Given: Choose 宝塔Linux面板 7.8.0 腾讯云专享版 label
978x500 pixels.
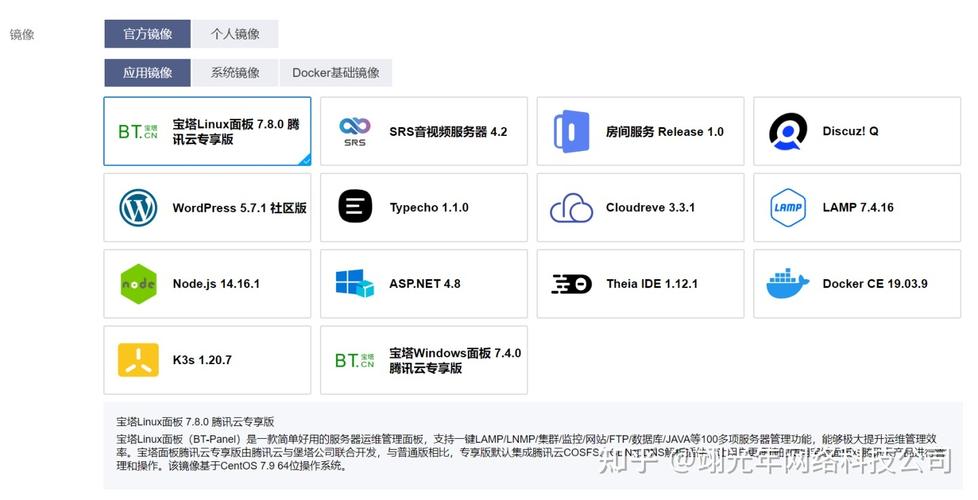Looking at the screenshot, I should tap(236, 132).
